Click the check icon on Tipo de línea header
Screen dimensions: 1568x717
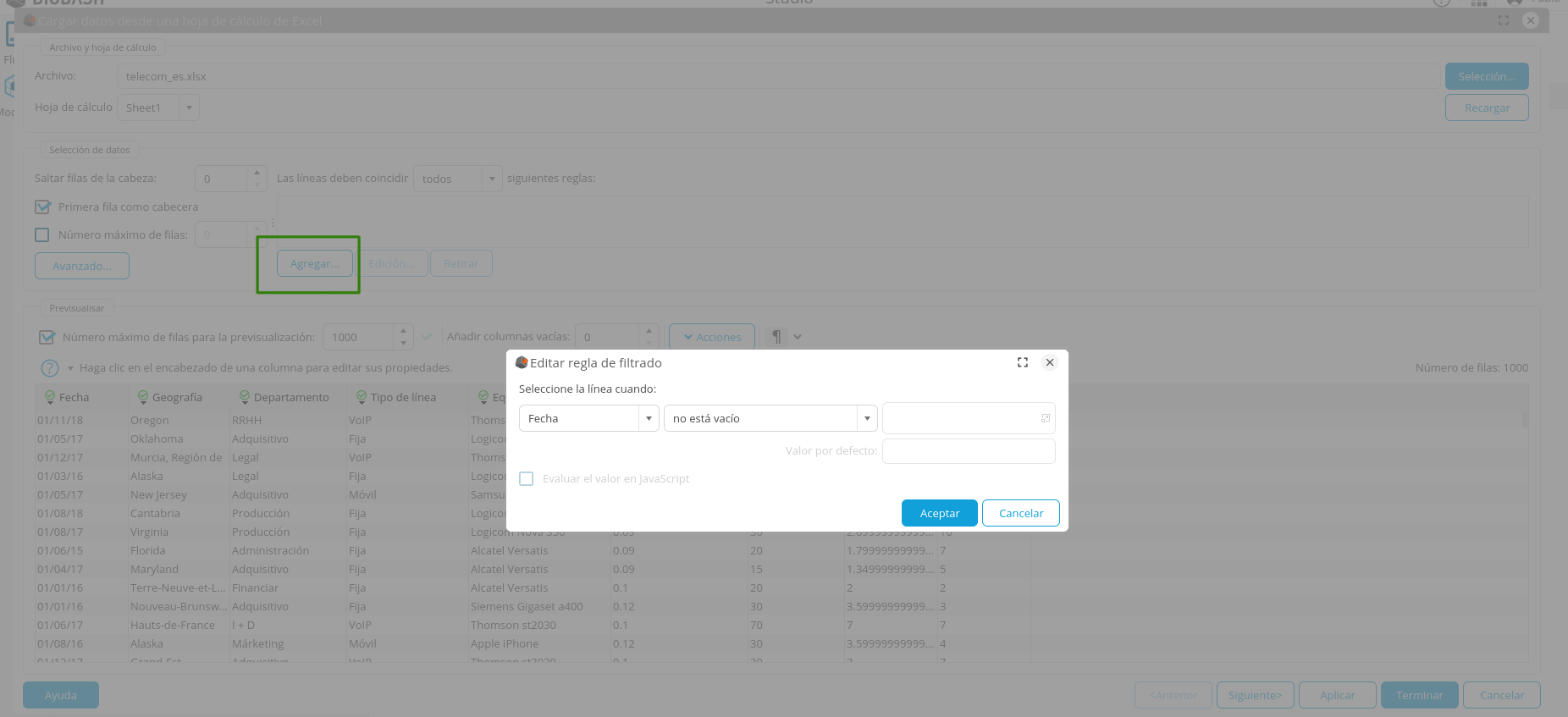click(361, 397)
